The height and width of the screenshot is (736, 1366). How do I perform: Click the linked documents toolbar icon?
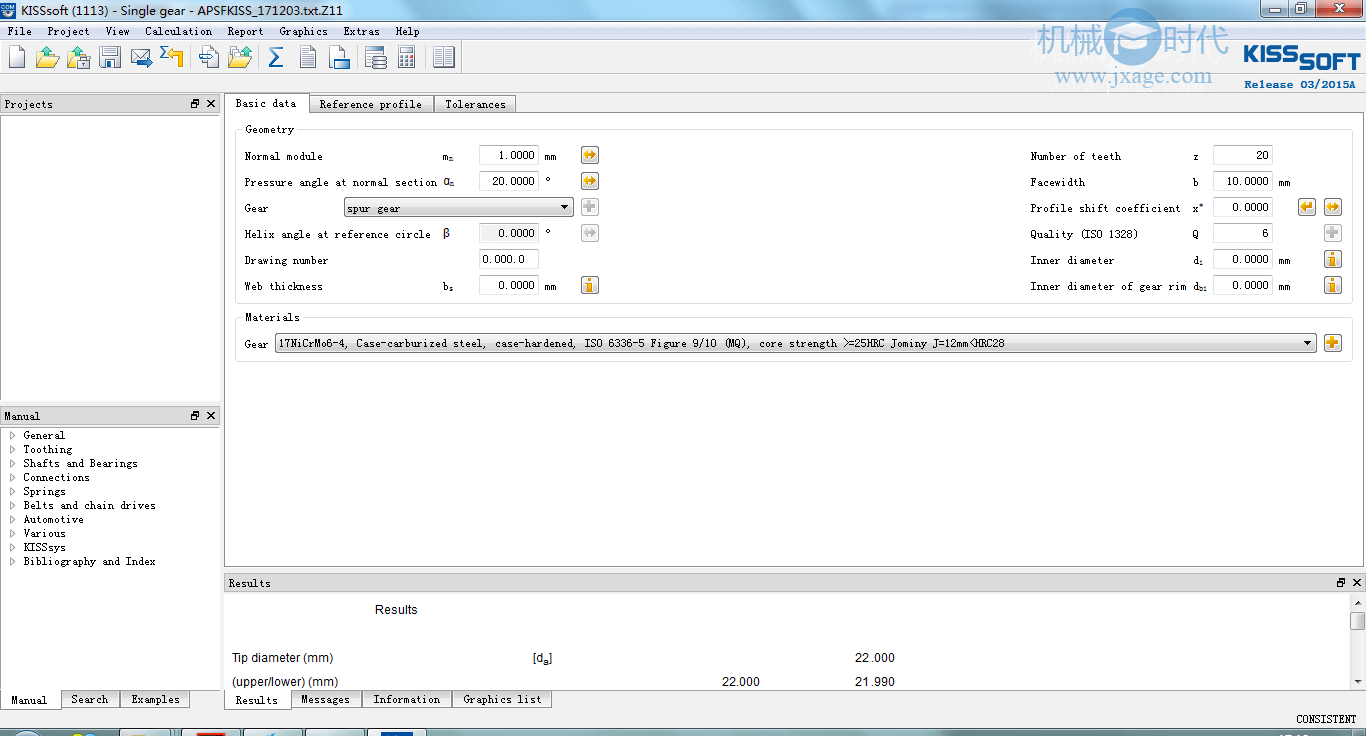(x=208, y=57)
